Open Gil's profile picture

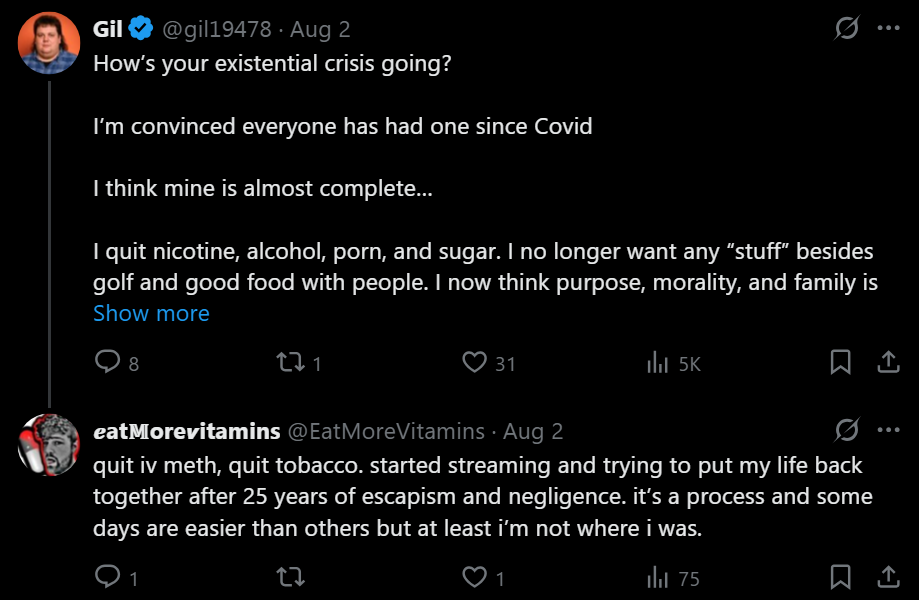(x=49, y=43)
